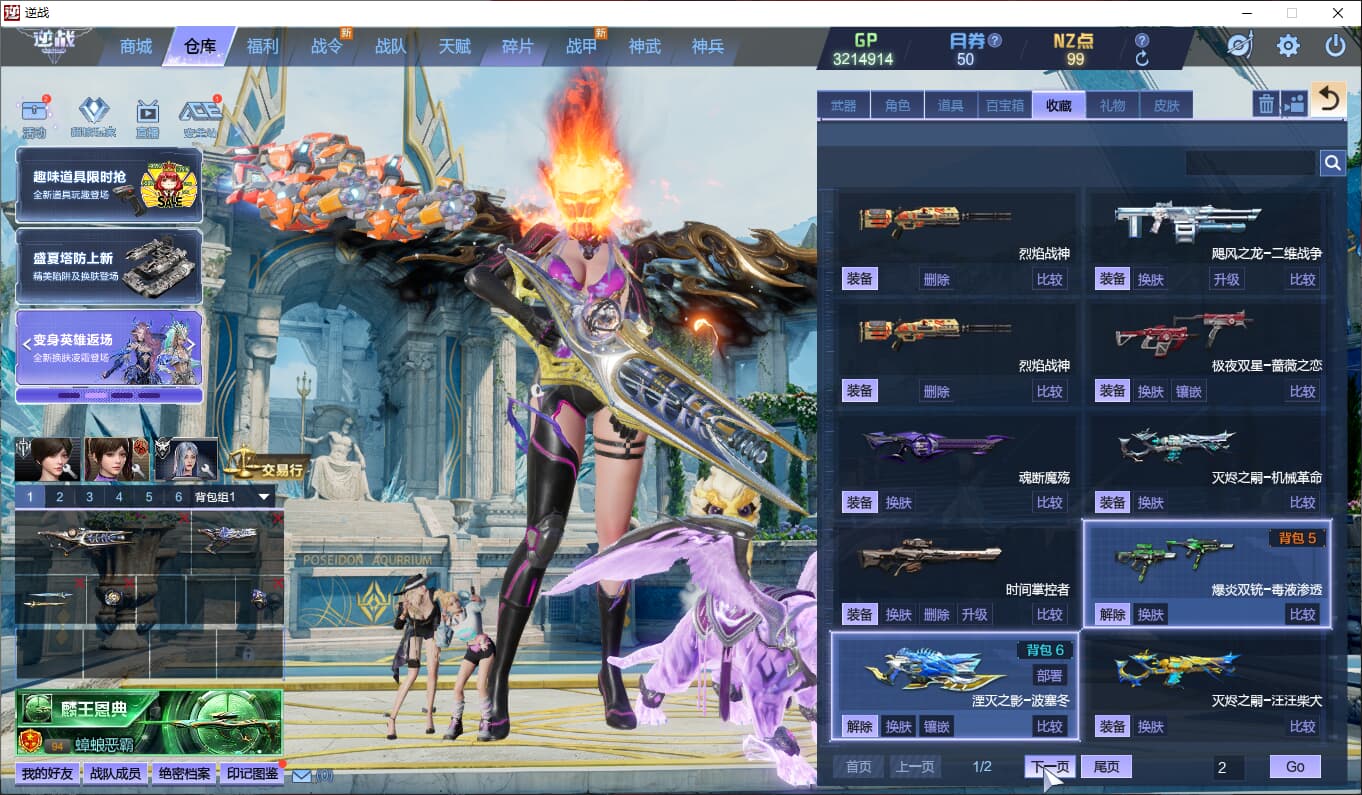Equip 飓风之龙-二维战争 with 装备

click(x=1112, y=279)
